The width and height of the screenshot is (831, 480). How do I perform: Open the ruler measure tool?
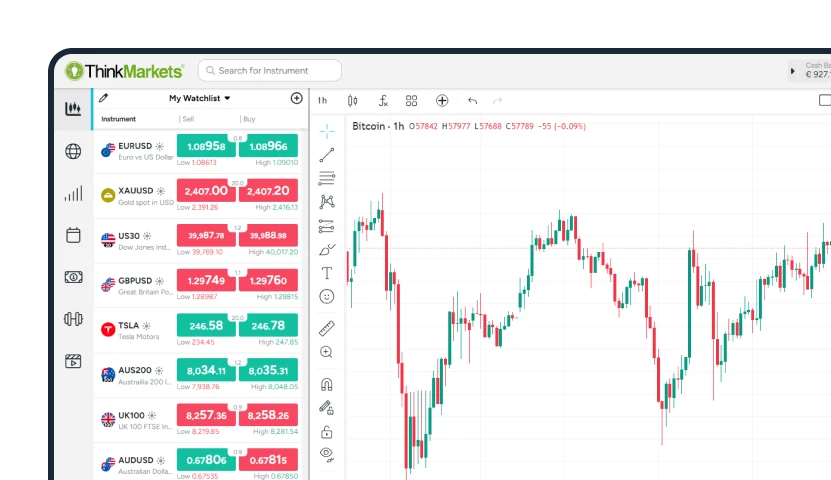[x=326, y=328]
